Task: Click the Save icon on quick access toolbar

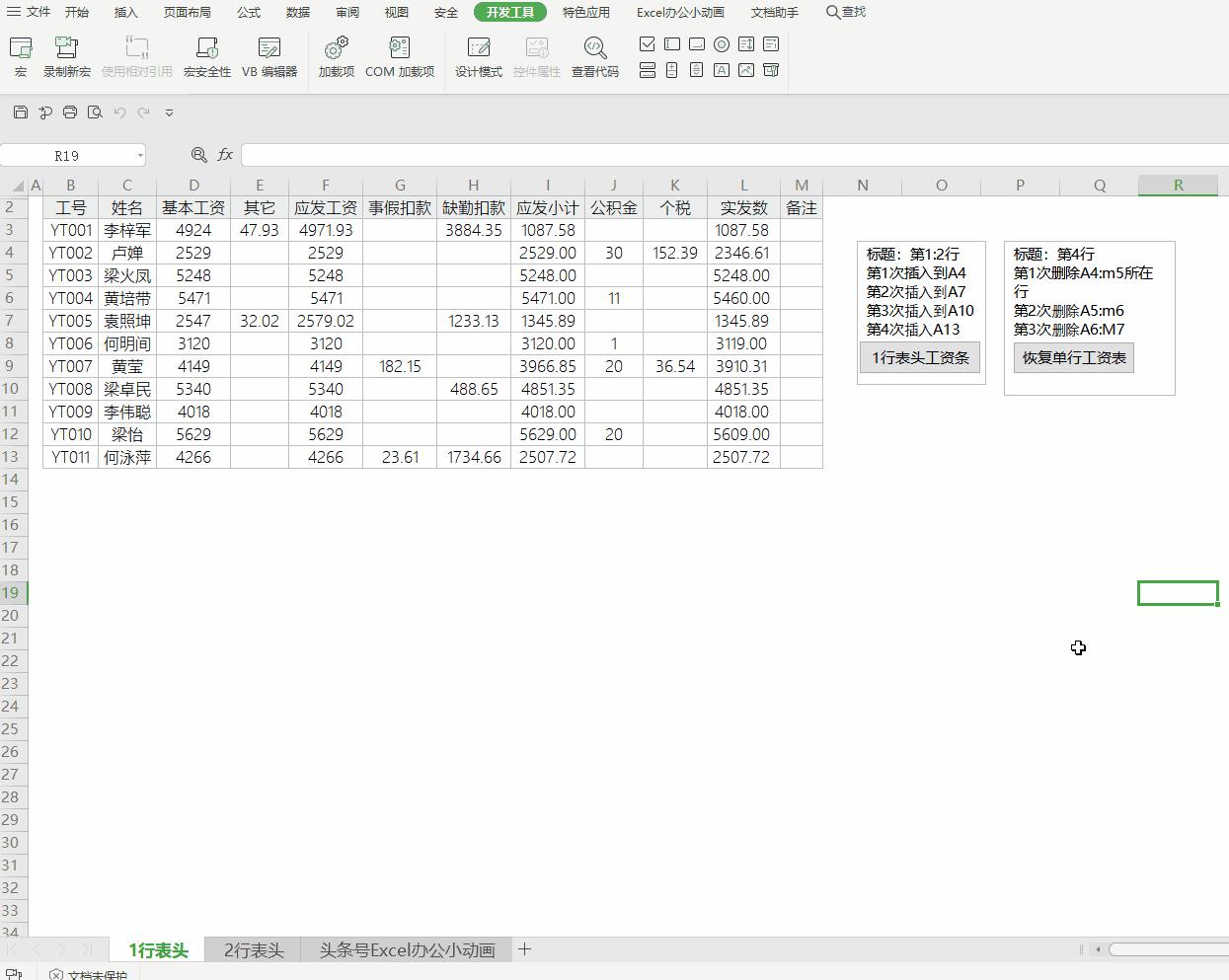Action: pos(21,112)
